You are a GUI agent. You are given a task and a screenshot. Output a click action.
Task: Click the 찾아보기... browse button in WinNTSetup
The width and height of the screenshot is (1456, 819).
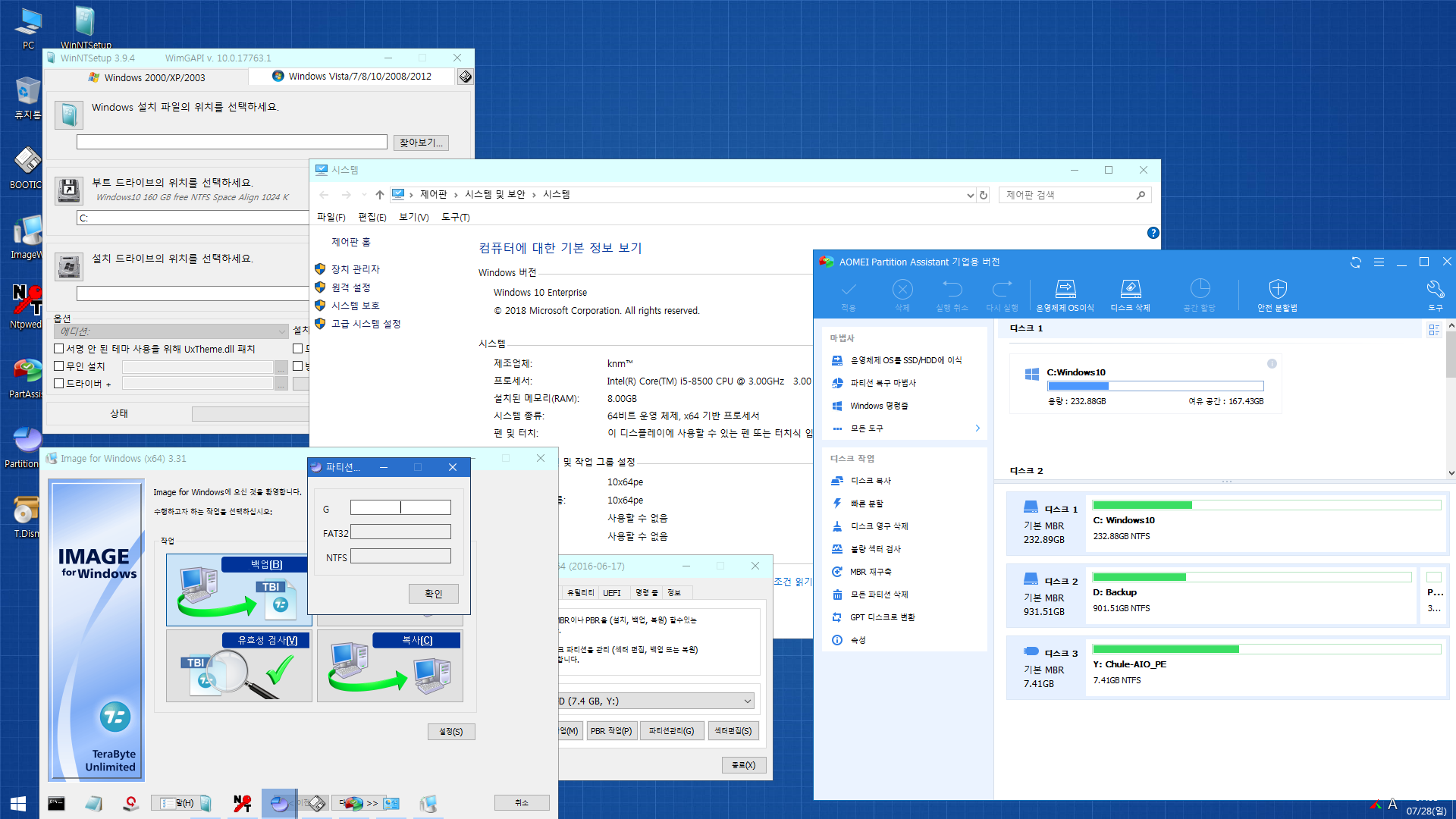click(x=421, y=143)
